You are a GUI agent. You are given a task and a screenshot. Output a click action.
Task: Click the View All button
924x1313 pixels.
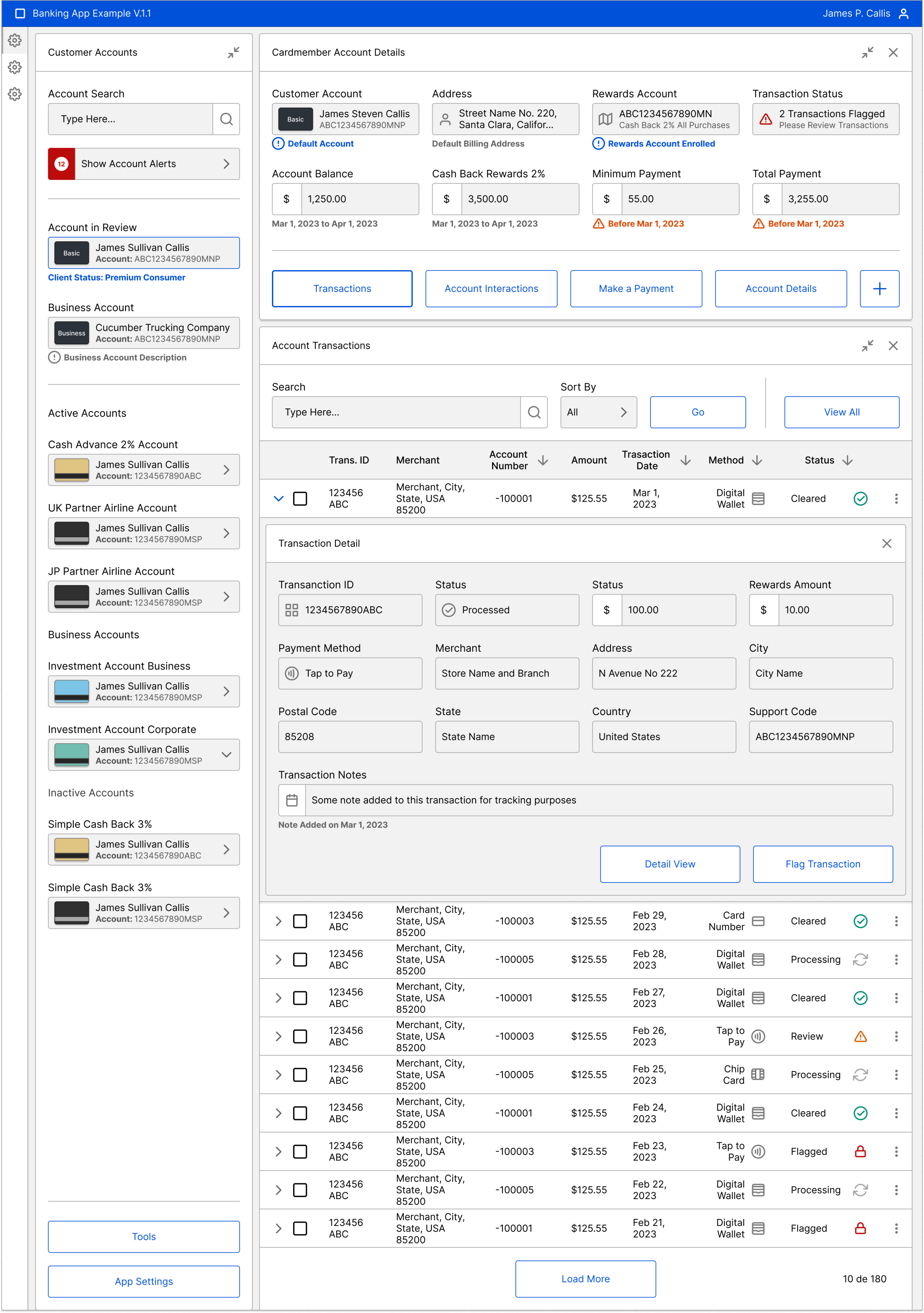(x=841, y=412)
